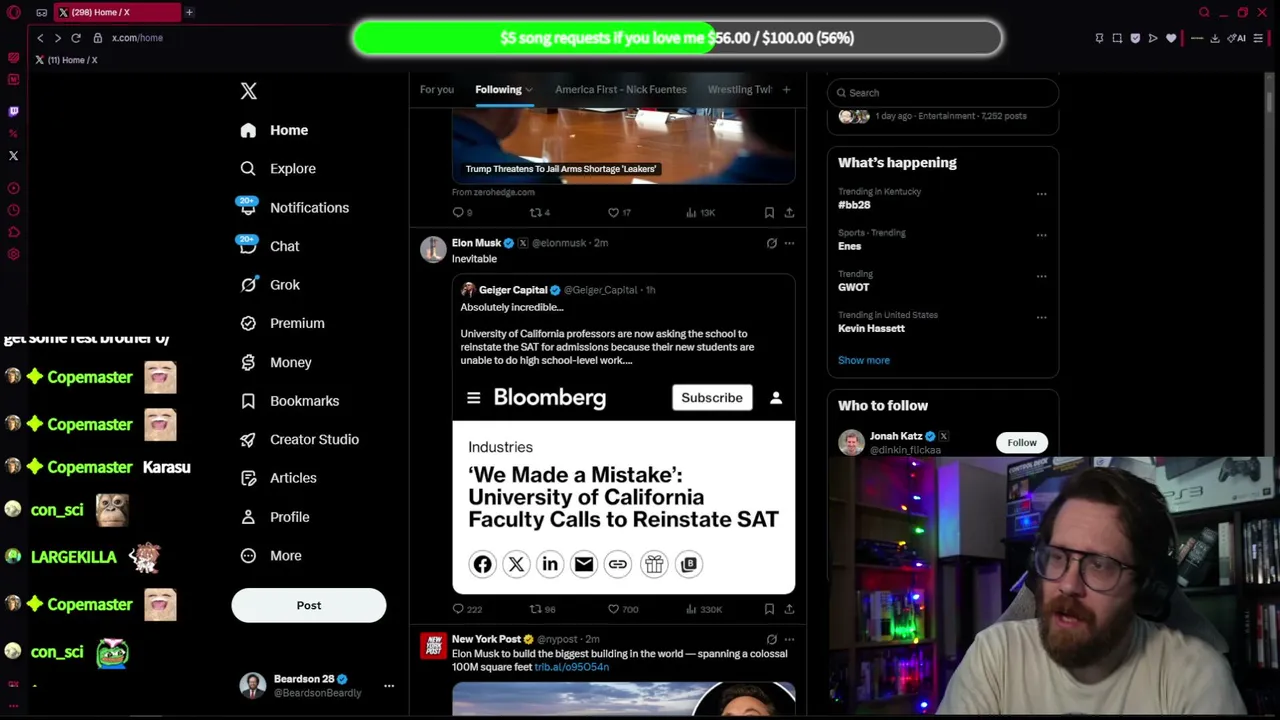
Task: Switch to the Wrestling Twitter tab
Action: coord(740,90)
